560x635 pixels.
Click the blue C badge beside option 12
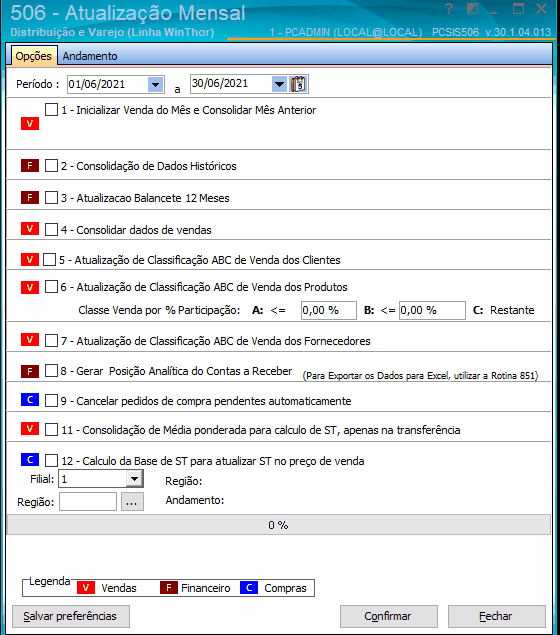pyautogui.click(x=30, y=460)
